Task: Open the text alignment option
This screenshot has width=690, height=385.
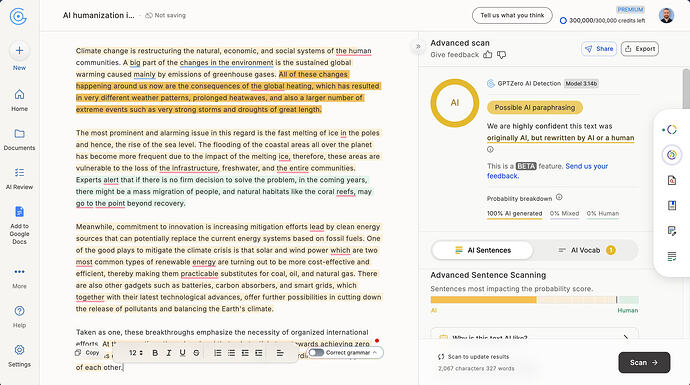Action: pos(280,353)
